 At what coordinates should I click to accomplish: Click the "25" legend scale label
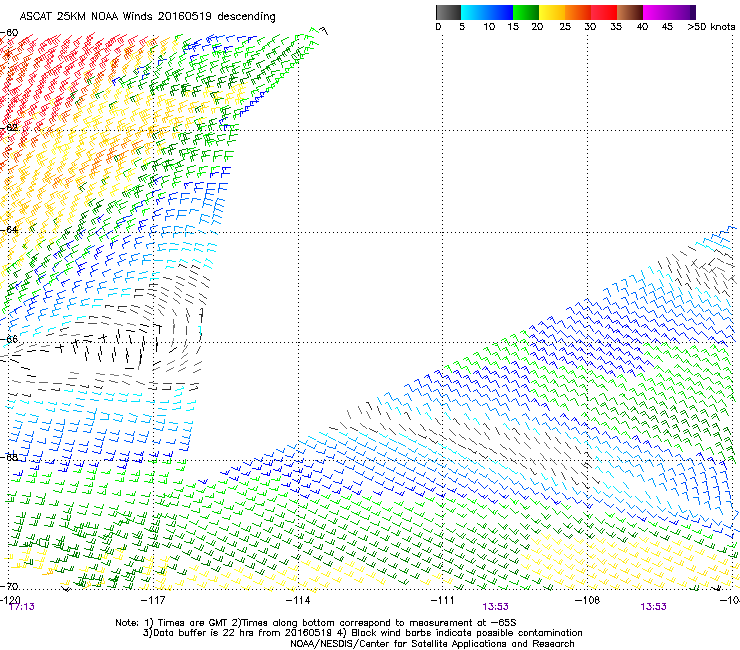pos(565,27)
